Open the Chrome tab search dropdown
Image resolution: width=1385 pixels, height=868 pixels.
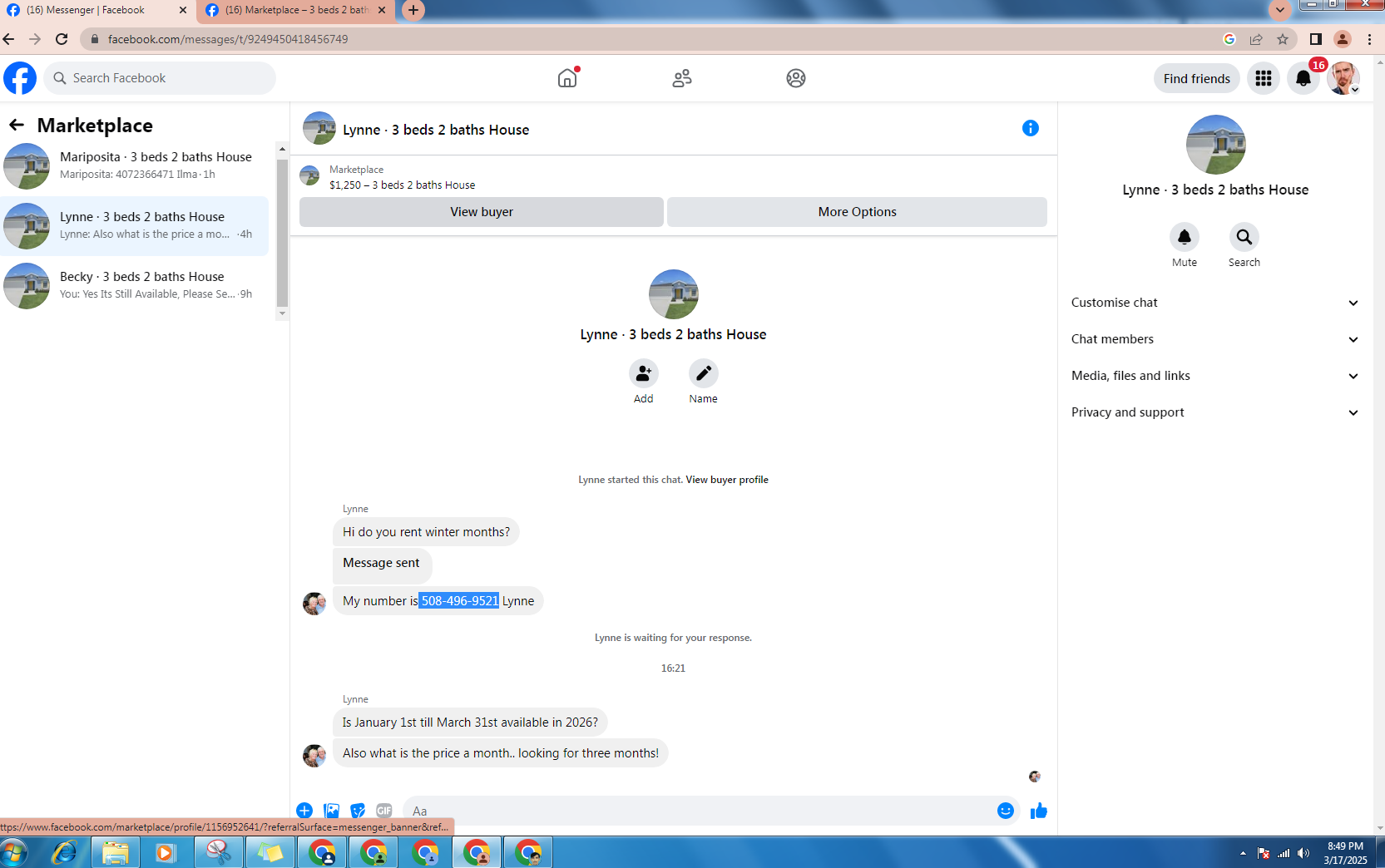1280,10
